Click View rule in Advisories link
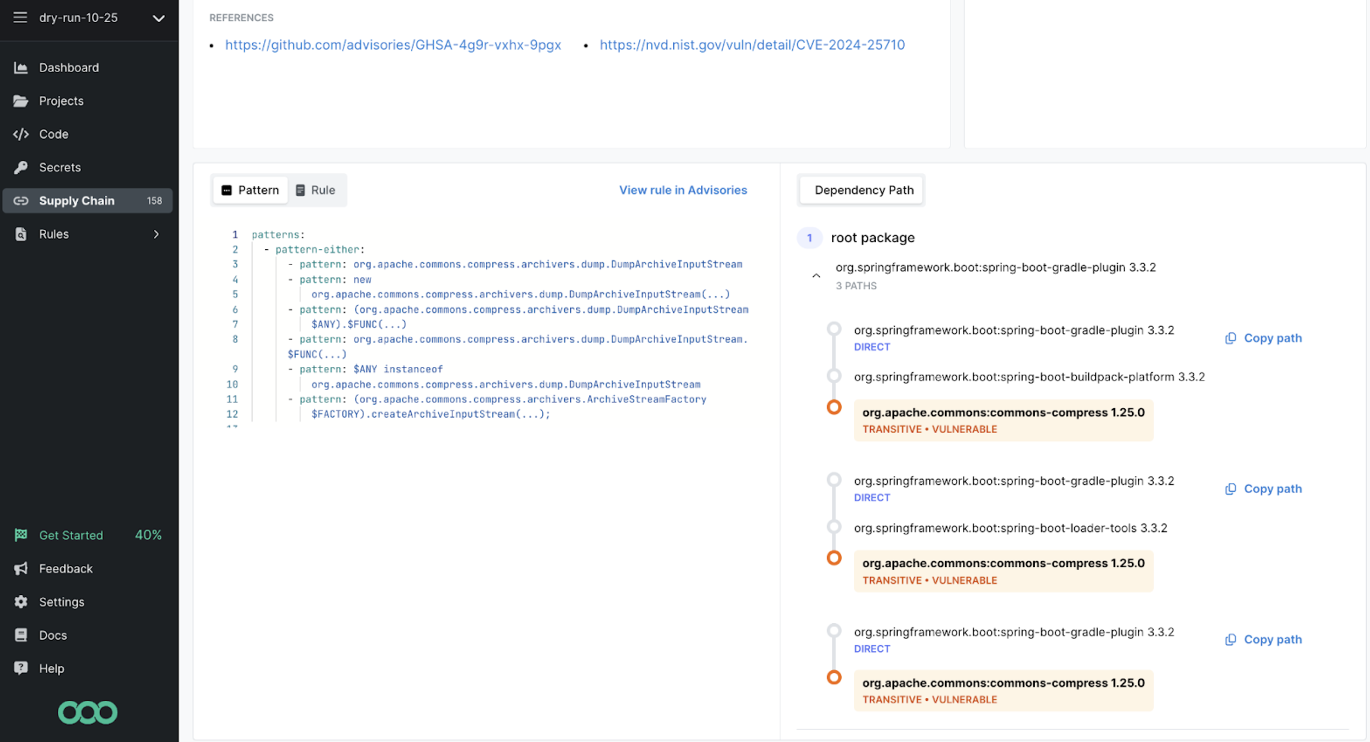Viewport: 1370px width, 742px height. tap(682, 190)
